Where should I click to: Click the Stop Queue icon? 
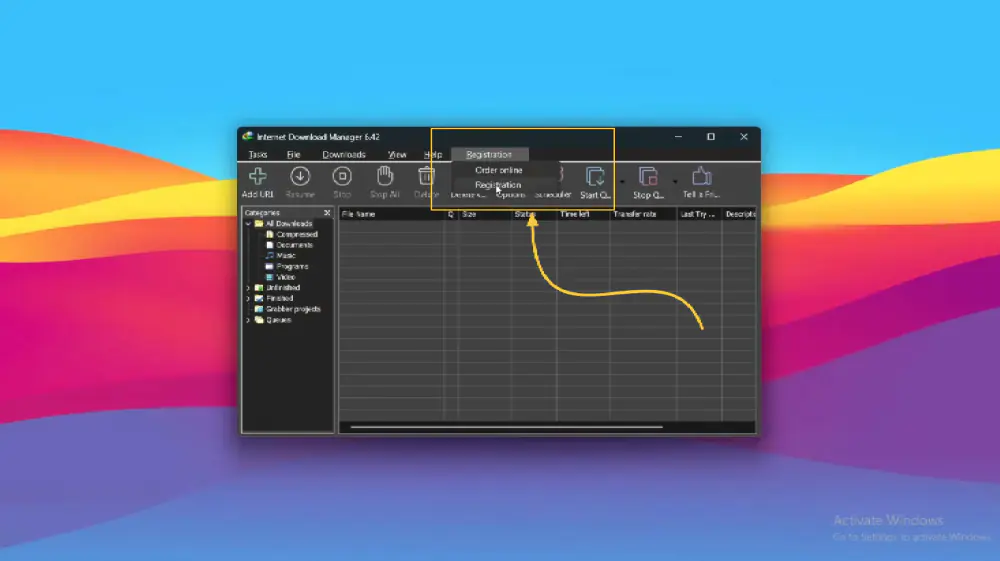pyautogui.click(x=648, y=177)
